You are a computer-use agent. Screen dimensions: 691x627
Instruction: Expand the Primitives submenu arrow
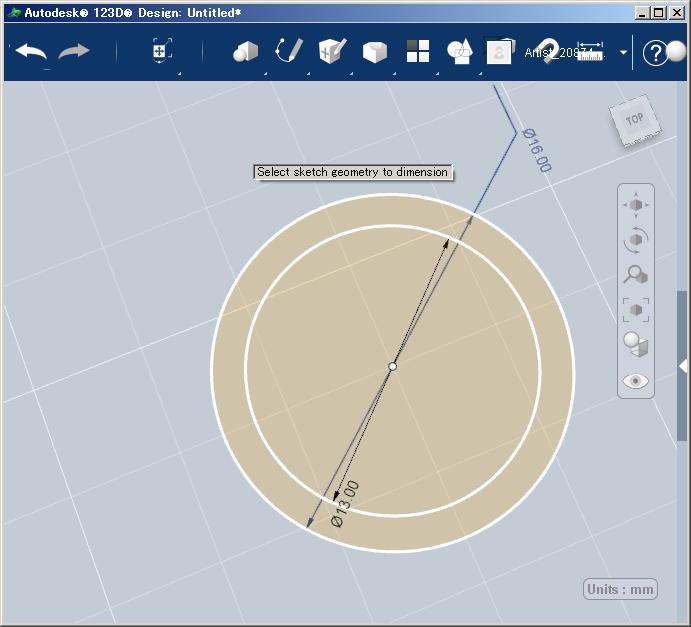[265, 74]
